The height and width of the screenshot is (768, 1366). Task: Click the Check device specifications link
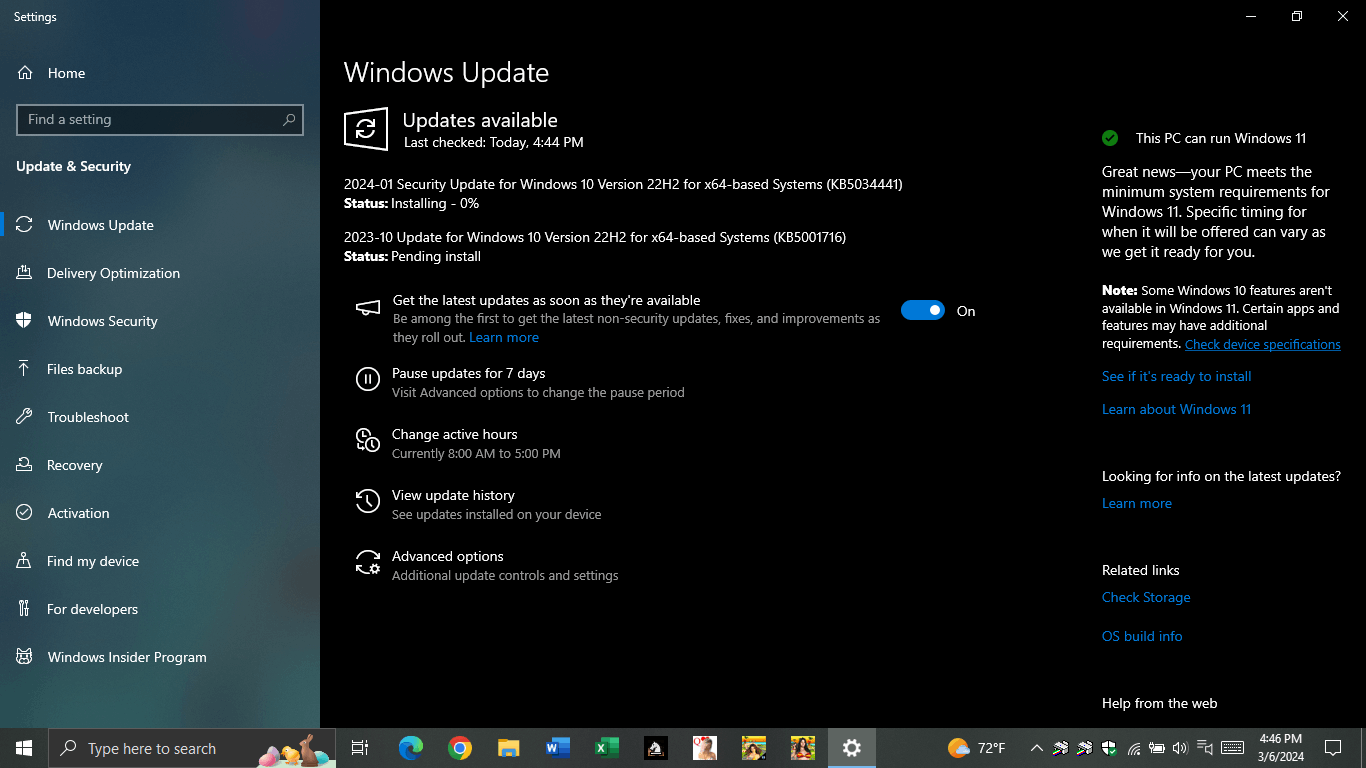click(x=1263, y=344)
